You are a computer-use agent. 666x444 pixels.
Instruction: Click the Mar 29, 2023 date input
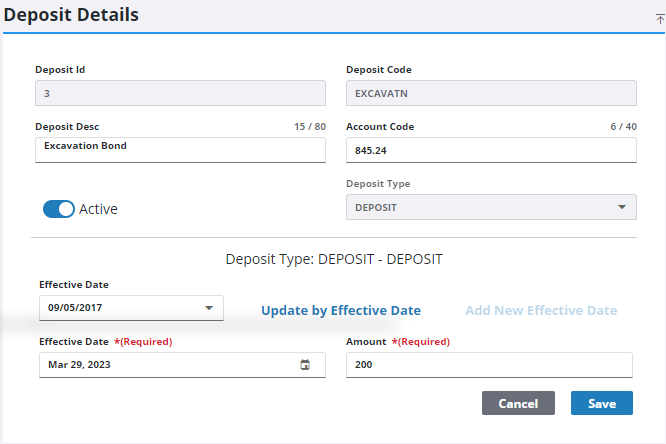(x=170, y=365)
